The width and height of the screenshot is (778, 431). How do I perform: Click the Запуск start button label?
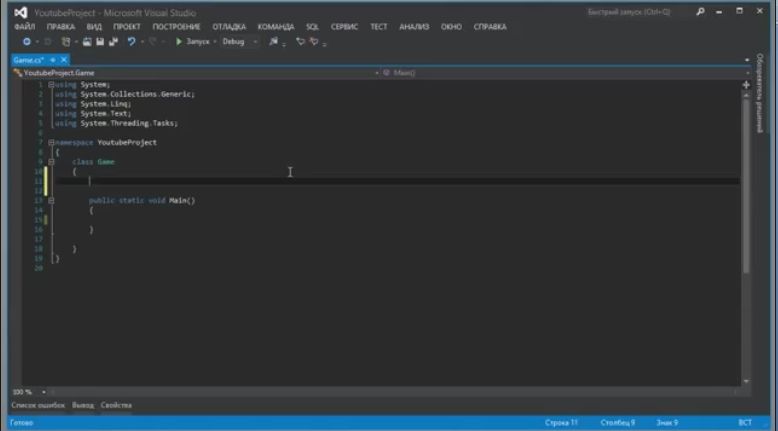point(197,42)
